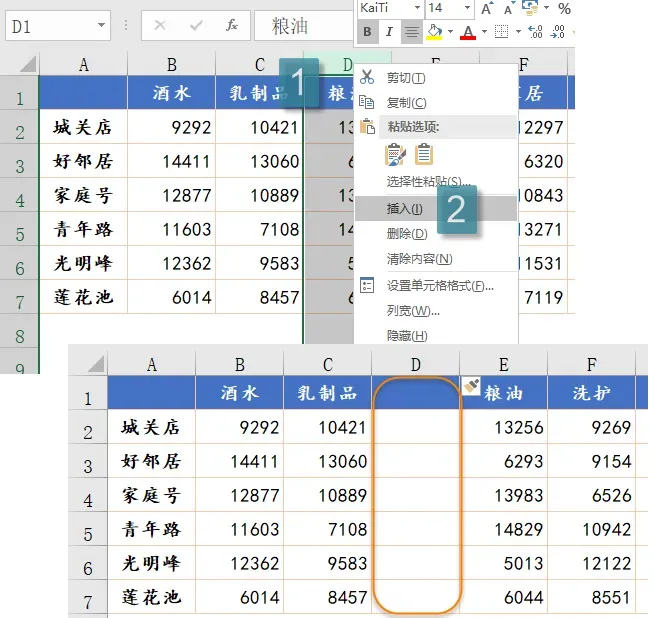Choose 列宽(W)... in context menu
This screenshot has height=618, width=654.
[x=436, y=311]
